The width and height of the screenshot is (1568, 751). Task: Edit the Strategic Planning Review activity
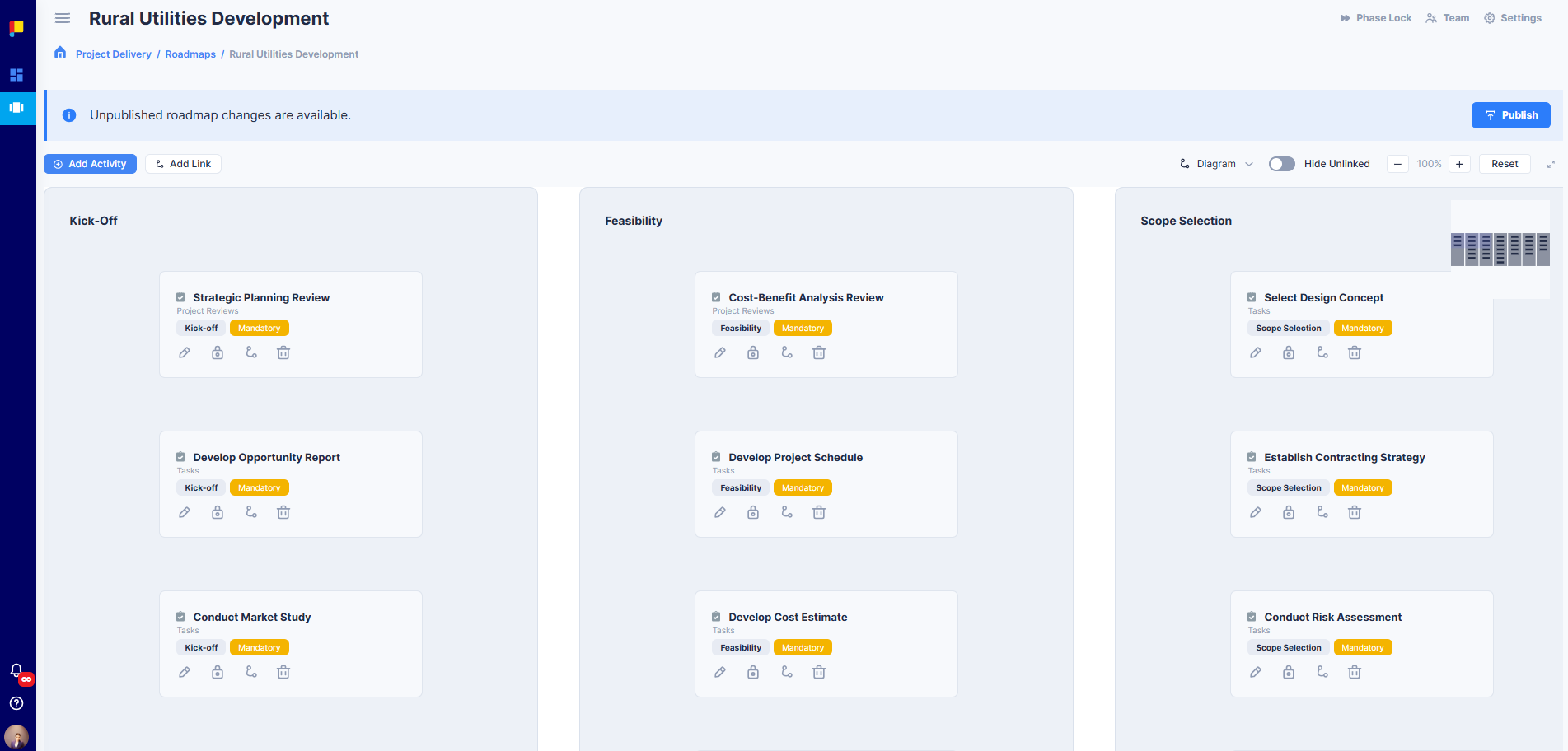point(184,352)
